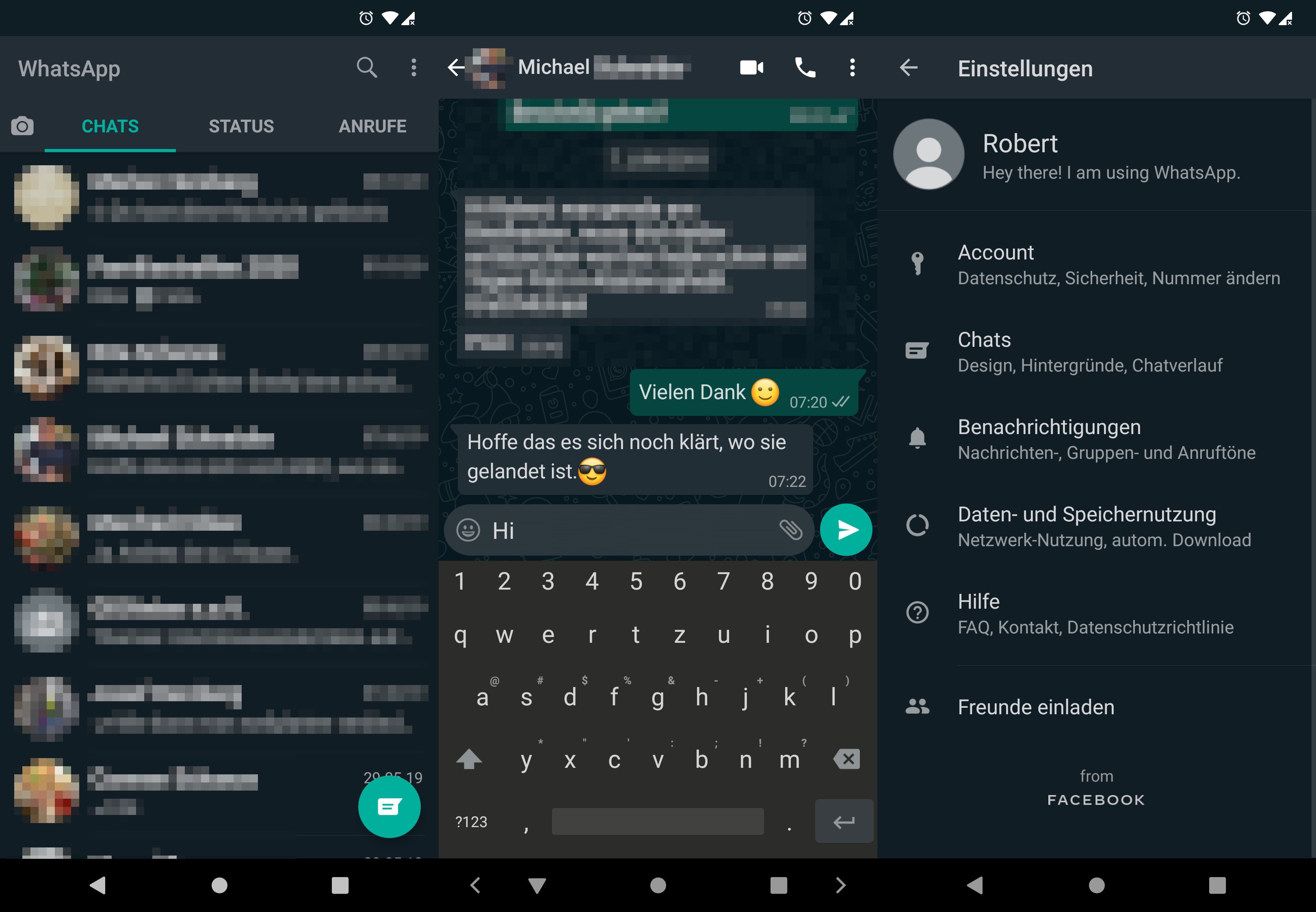Switch to ANRUFE tab
Image resolution: width=1316 pixels, height=912 pixels.
371,125
